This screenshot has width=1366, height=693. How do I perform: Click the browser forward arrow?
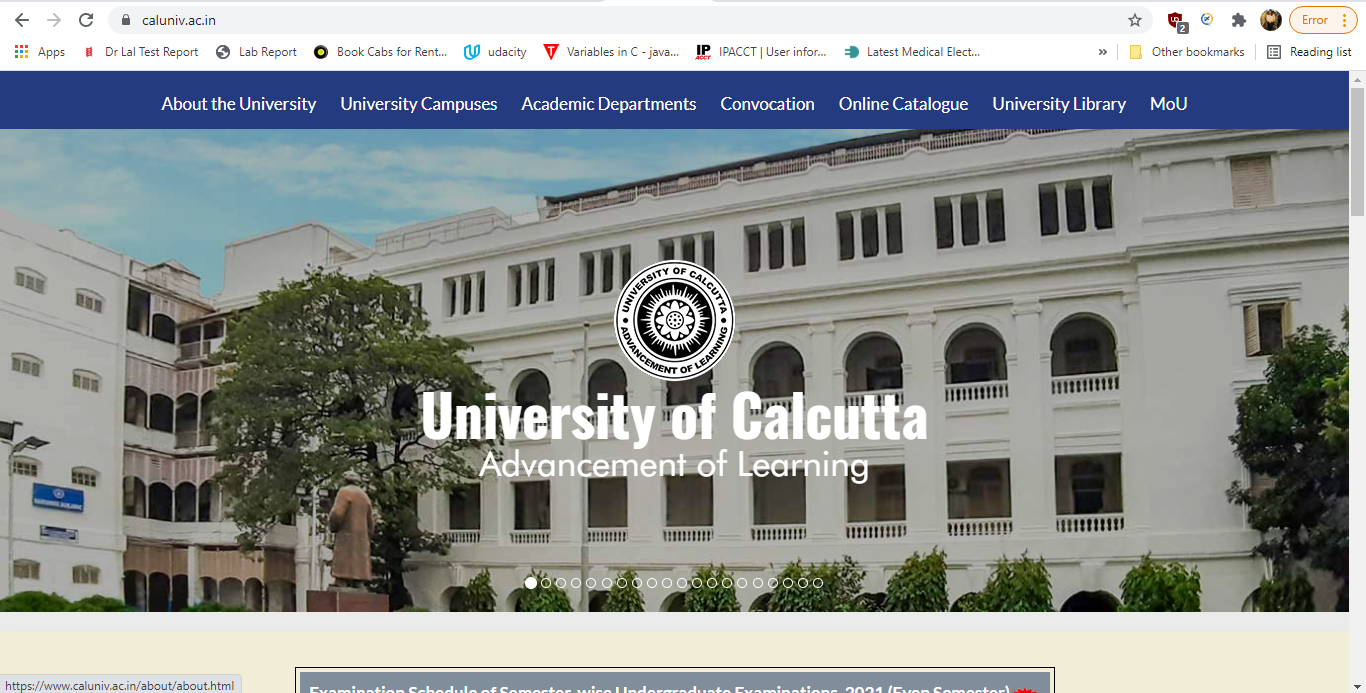(54, 20)
